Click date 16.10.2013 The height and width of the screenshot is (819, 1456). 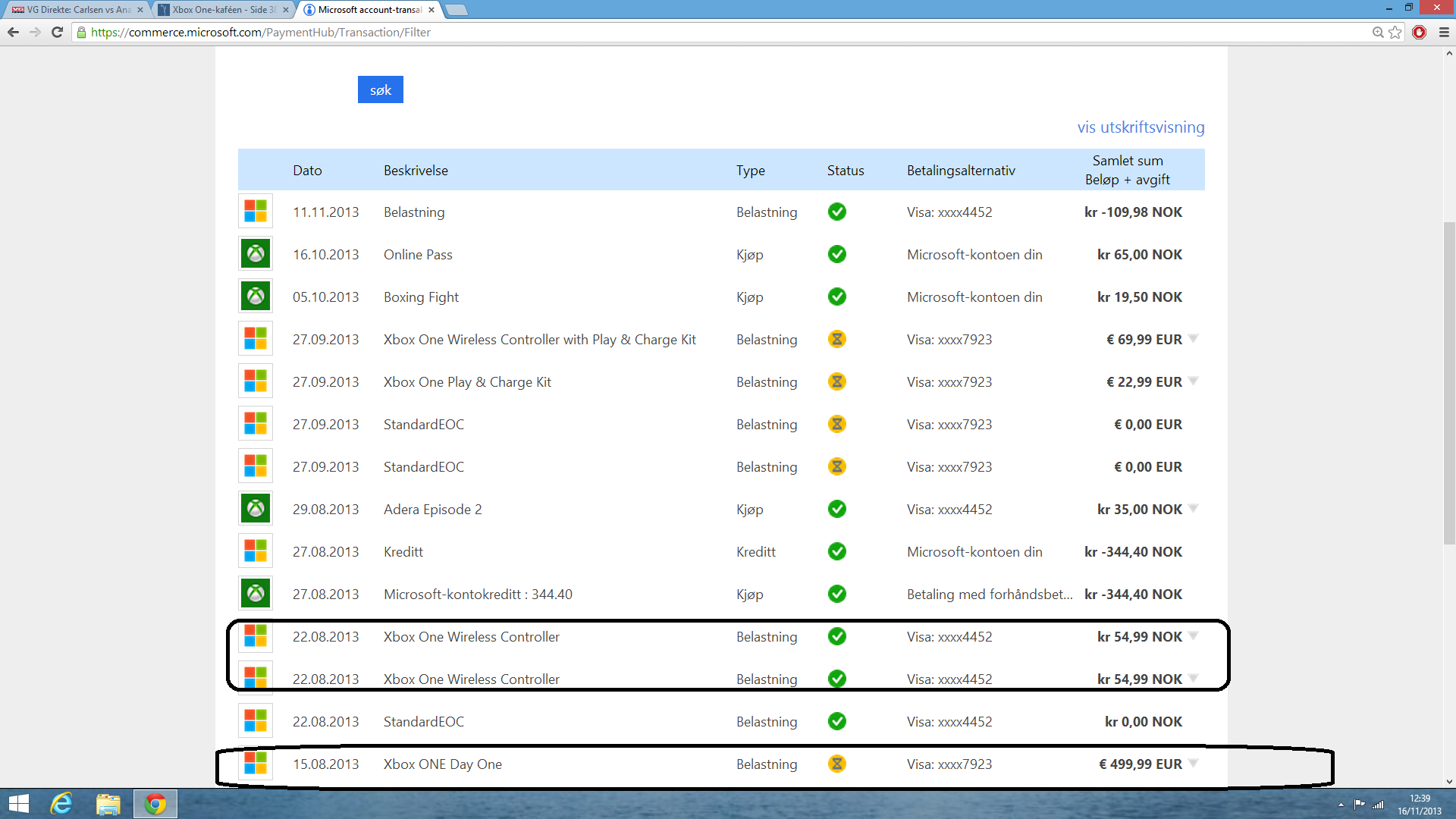pyautogui.click(x=326, y=254)
